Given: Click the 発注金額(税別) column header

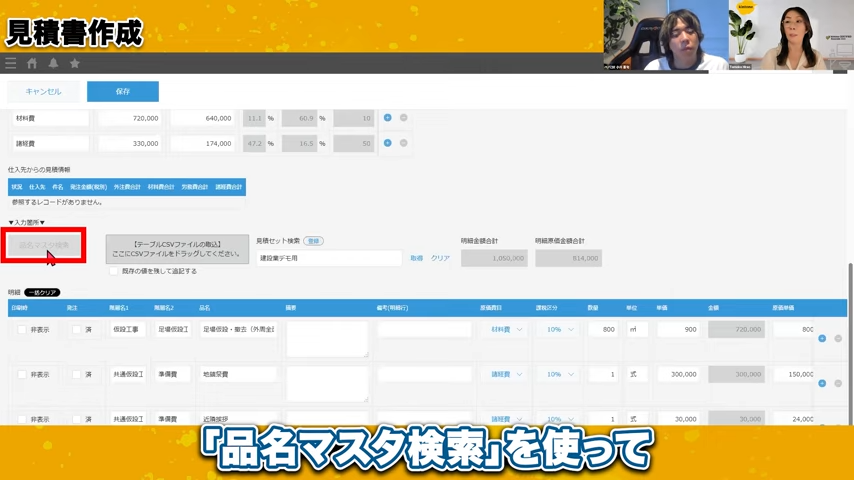Looking at the screenshot, I should 88,187.
